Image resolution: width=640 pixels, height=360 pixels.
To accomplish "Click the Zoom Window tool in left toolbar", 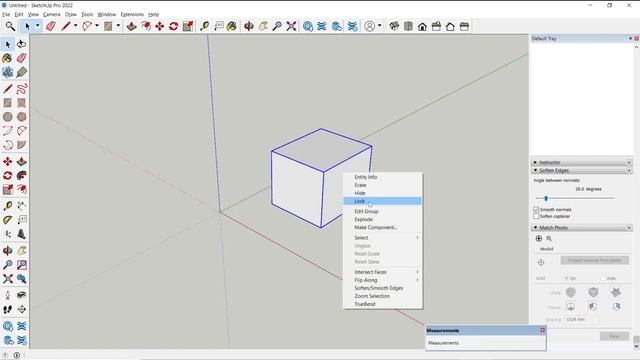I will pyautogui.click(x=22, y=265).
